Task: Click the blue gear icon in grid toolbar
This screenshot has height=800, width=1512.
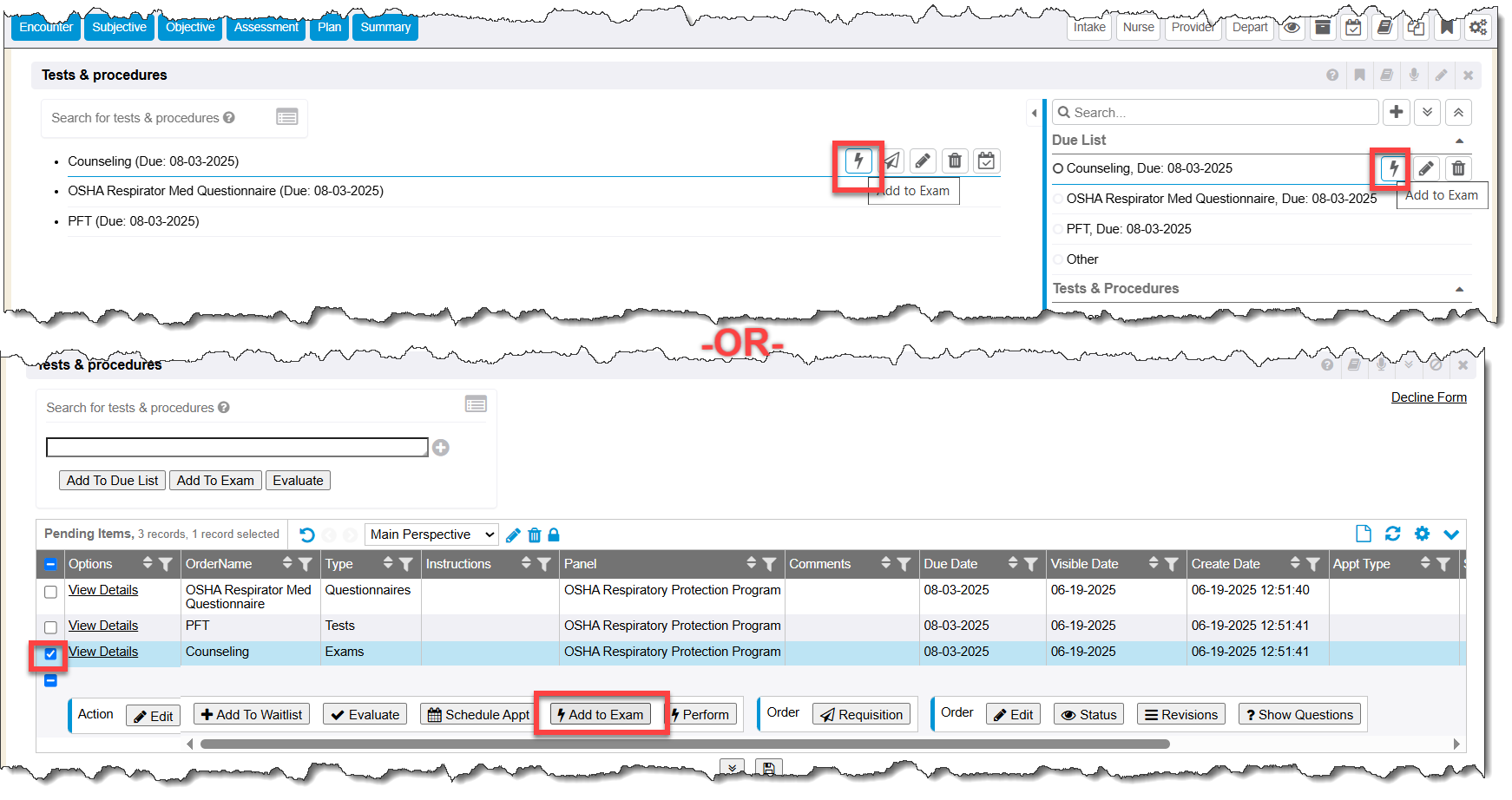Action: point(1422,534)
